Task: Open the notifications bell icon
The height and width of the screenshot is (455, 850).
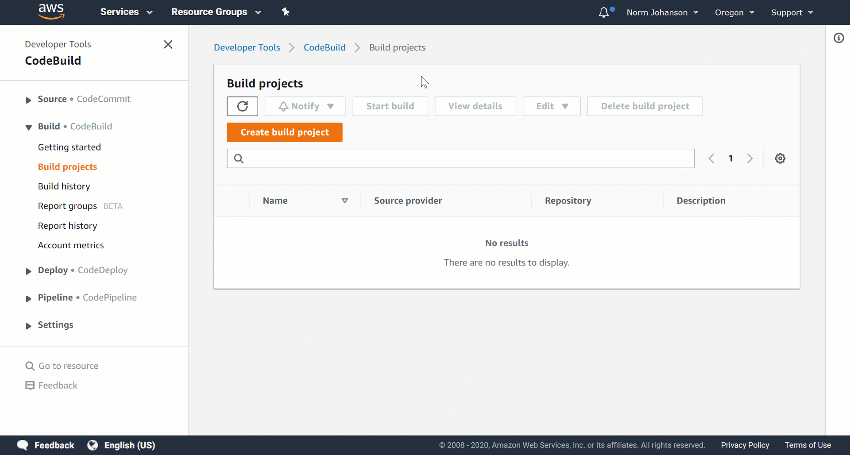Action: tap(604, 12)
